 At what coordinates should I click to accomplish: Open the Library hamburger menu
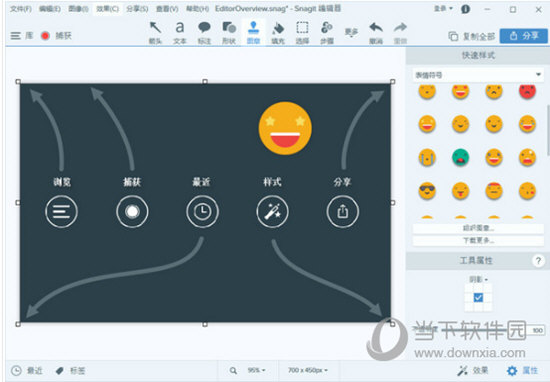pos(16,35)
